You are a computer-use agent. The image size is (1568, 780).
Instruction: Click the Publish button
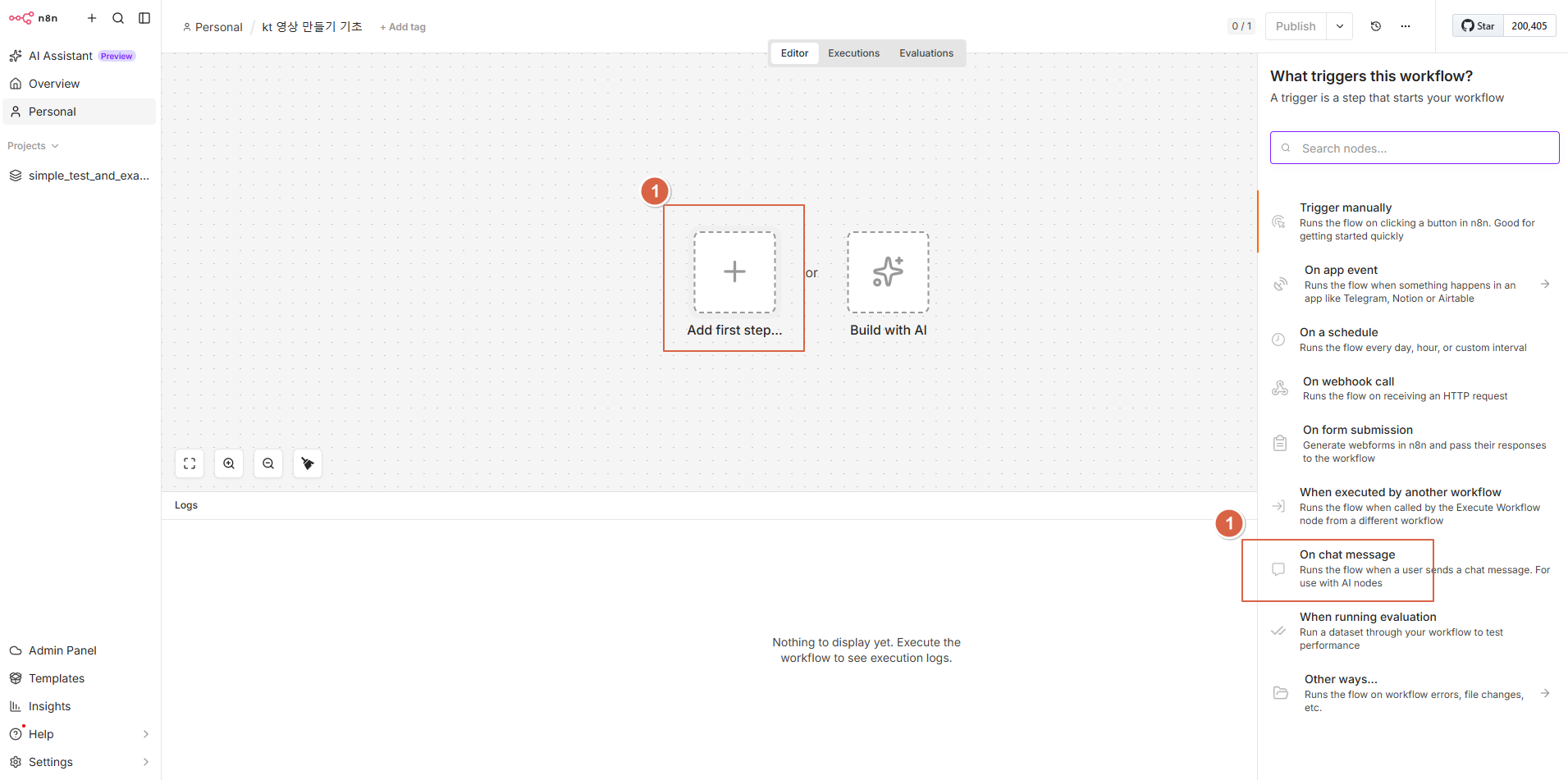click(1296, 26)
